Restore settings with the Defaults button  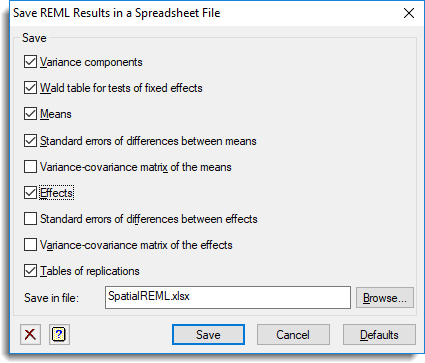click(x=379, y=334)
